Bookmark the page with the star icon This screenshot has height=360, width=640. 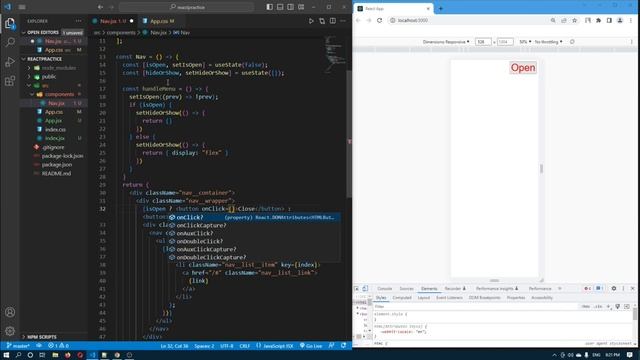[574, 20]
